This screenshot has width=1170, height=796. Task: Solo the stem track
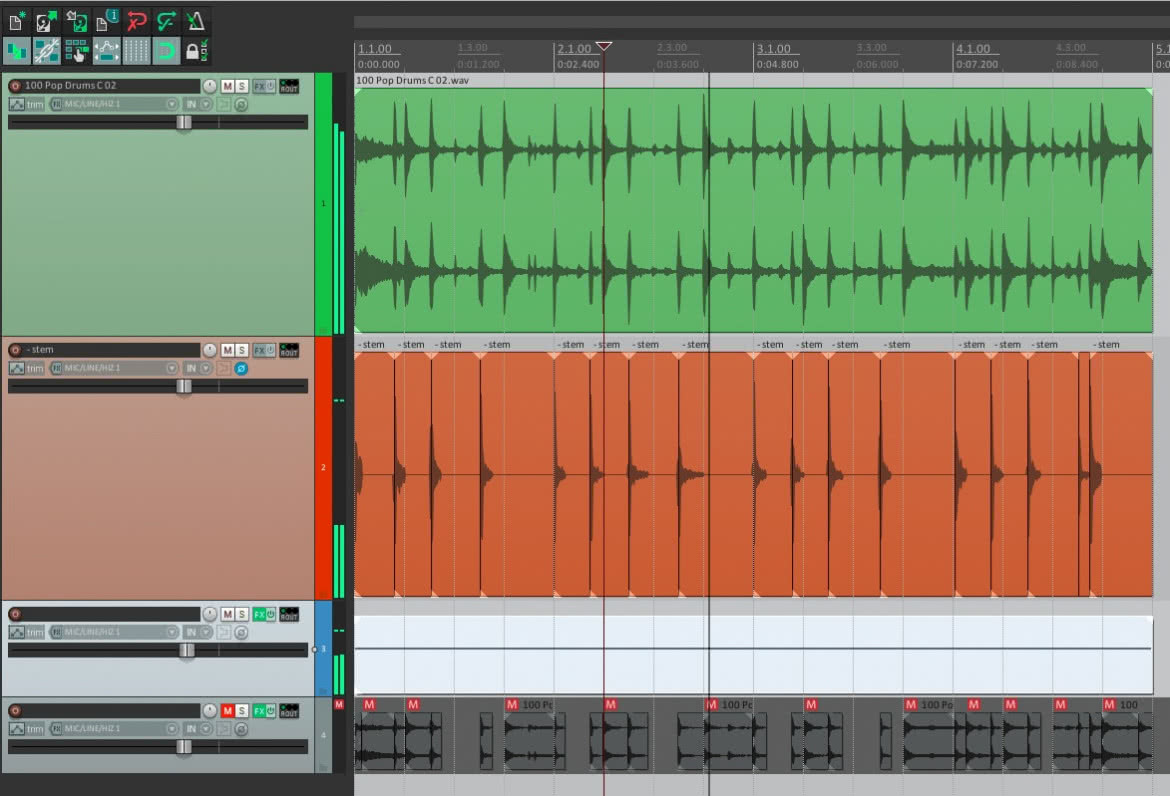coord(242,350)
